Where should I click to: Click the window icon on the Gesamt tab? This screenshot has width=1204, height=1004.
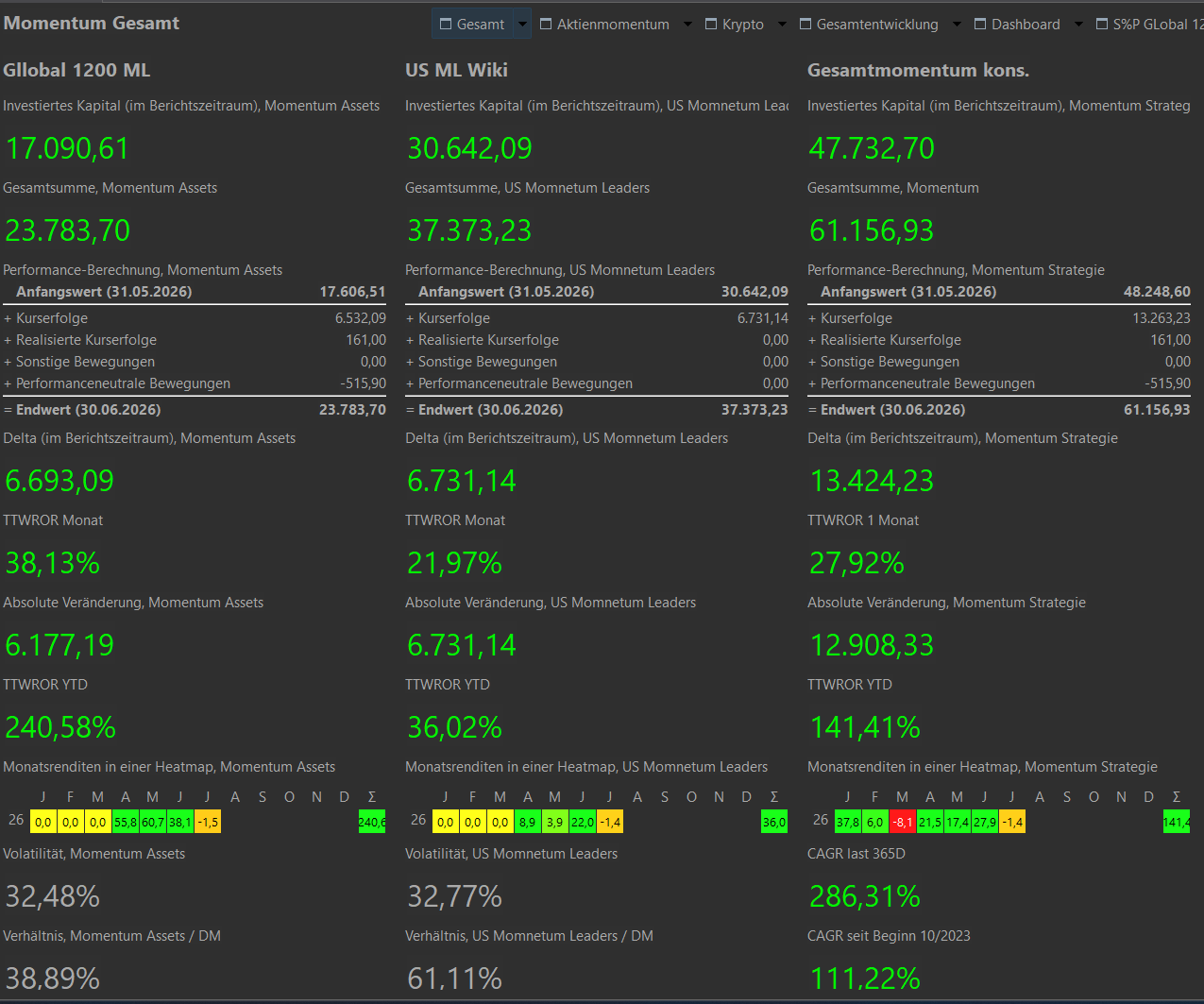coord(446,25)
